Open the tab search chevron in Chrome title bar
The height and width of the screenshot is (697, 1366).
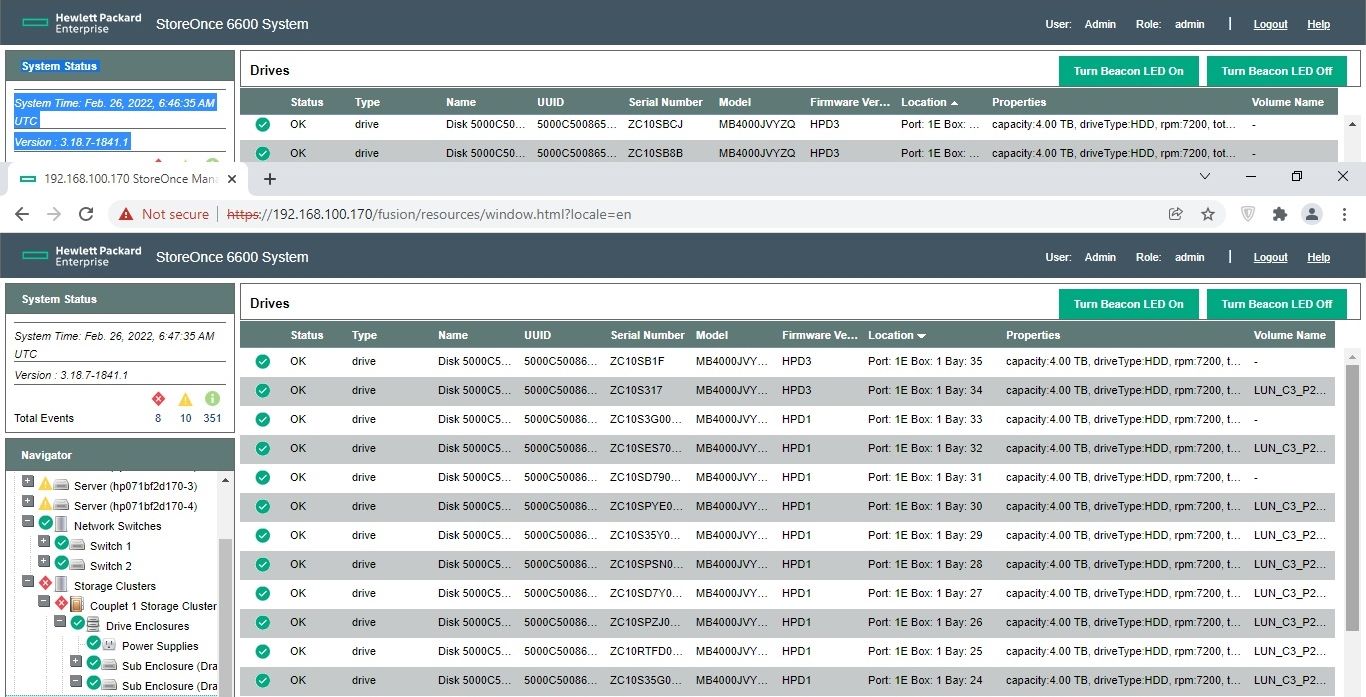(1205, 176)
